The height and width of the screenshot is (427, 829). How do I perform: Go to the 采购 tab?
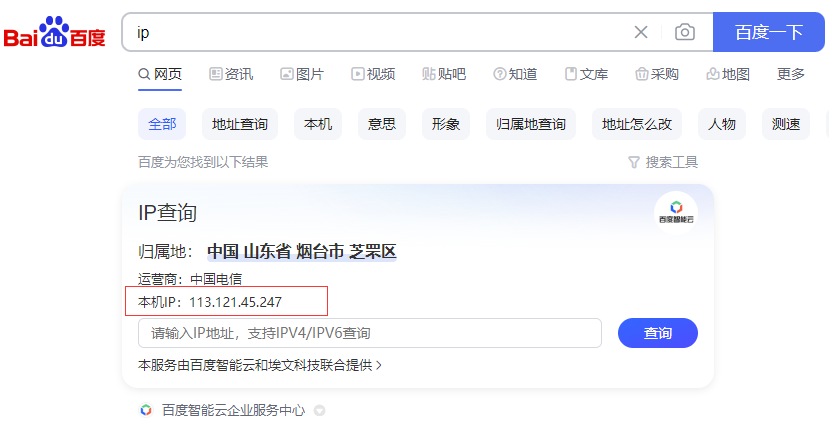pyautogui.click(x=657, y=74)
